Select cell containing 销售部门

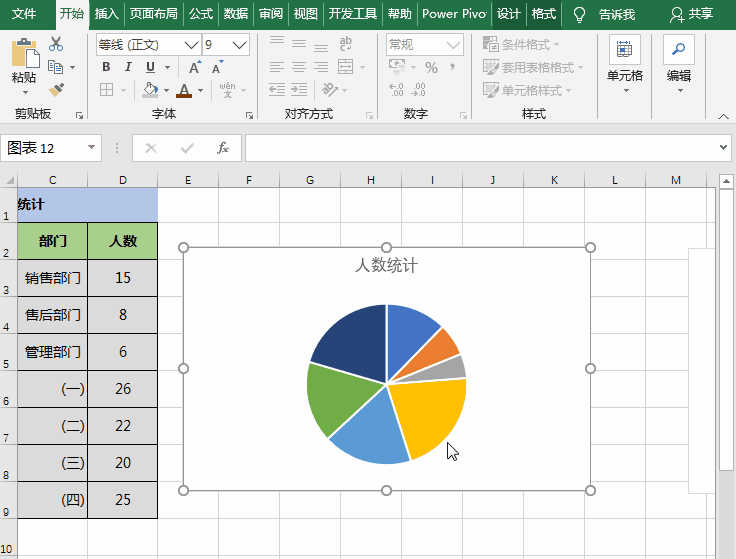coord(53,278)
